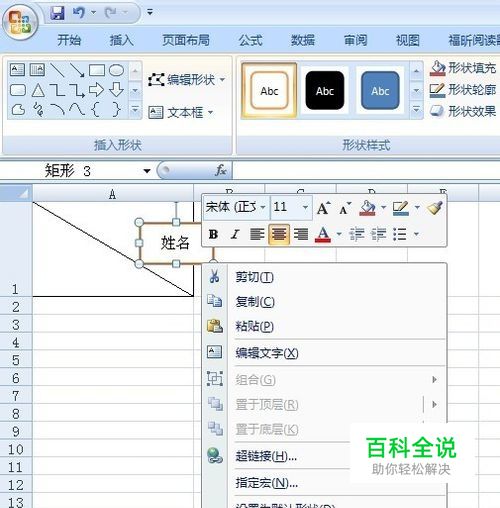Image resolution: width=500 pixels, height=508 pixels.
Task: Save the workbook with the floppy icon
Action: tap(57, 13)
